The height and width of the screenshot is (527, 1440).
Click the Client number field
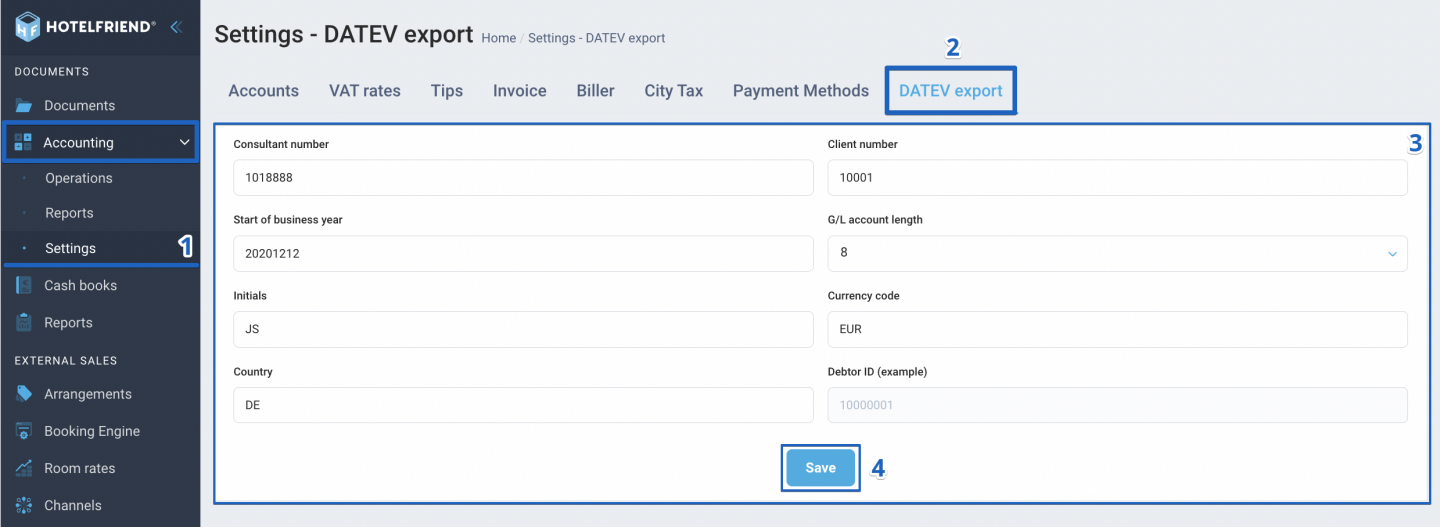pyautogui.click(x=1117, y=177)
